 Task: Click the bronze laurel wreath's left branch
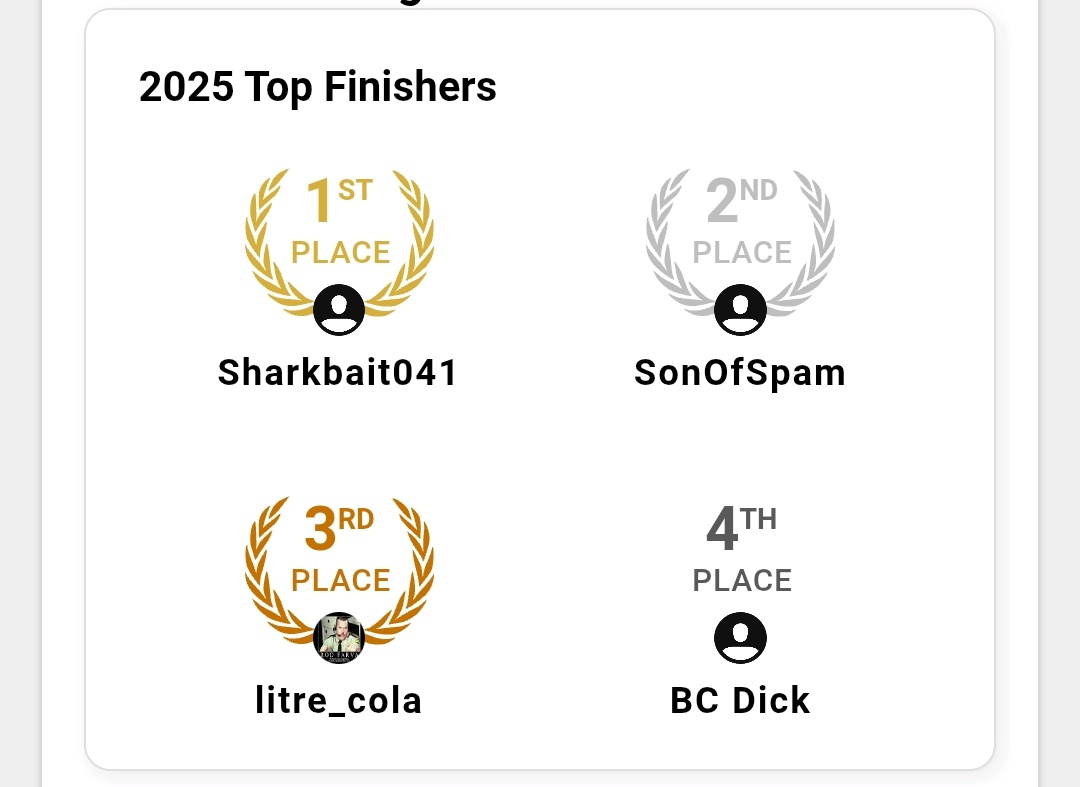(x=262, y=573)
